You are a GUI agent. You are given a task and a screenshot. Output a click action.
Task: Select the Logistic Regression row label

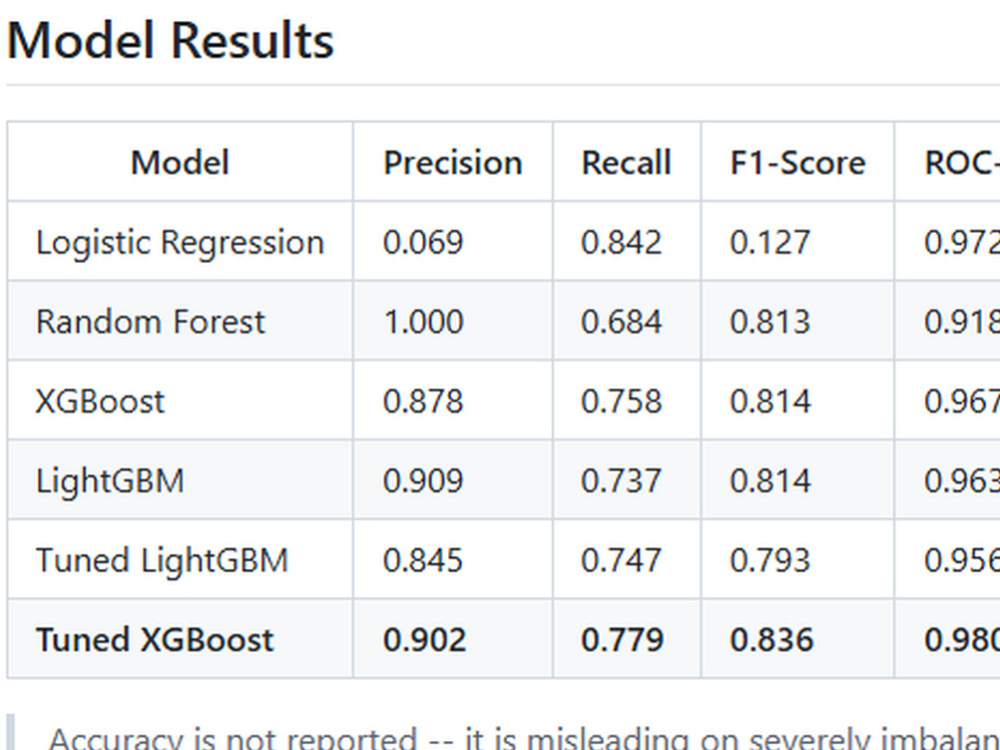click(x=180, y=242)
